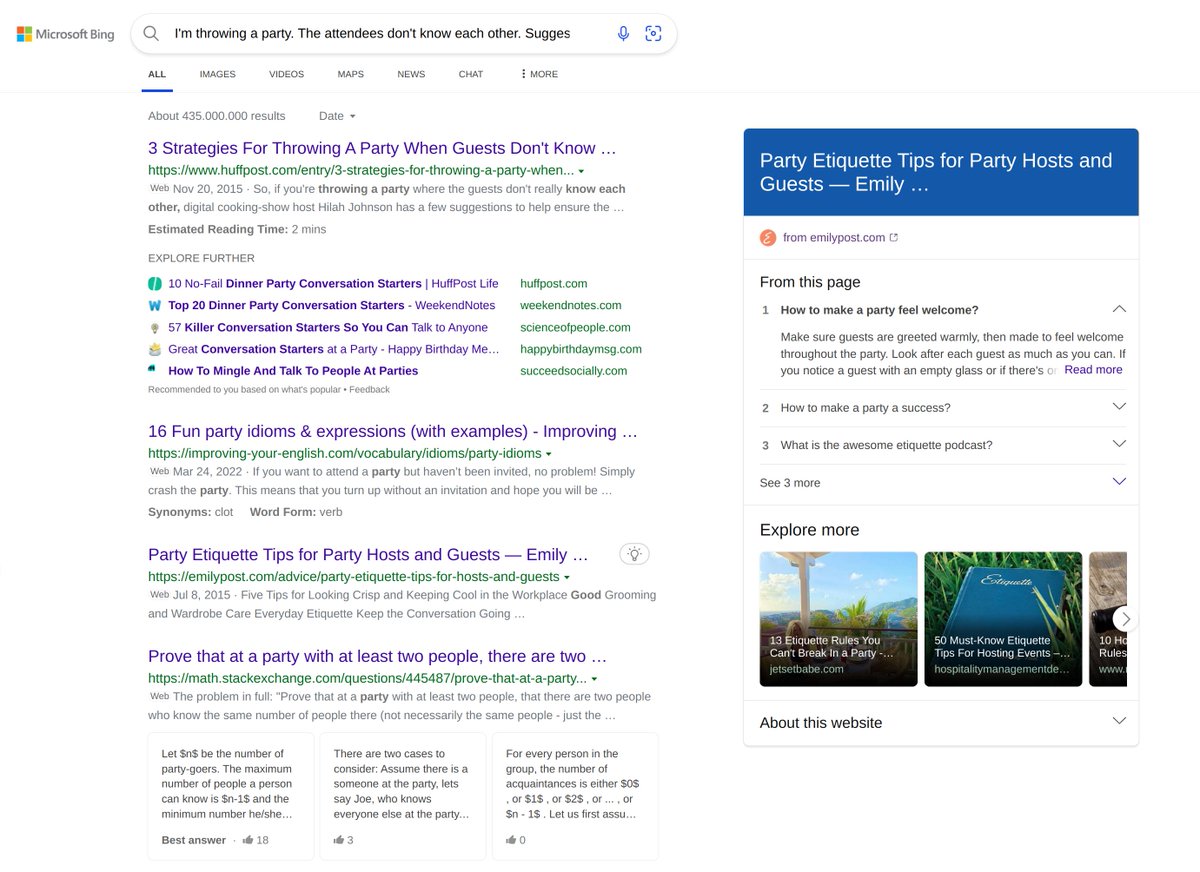Click the "Synonyms: clot" text
Screen dimensions: 1200x872
191,512
